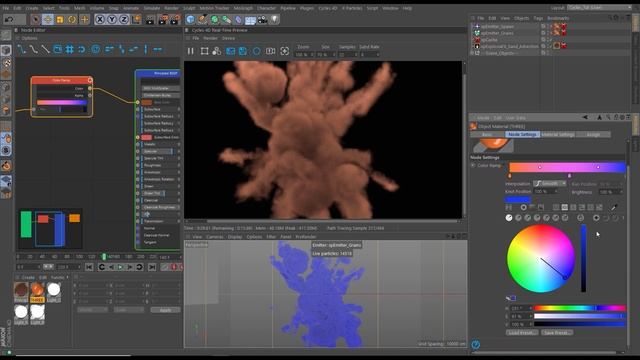Click the Render View clapperboard icon
Viewport: 640px width, 360px height.
point(150,19)
